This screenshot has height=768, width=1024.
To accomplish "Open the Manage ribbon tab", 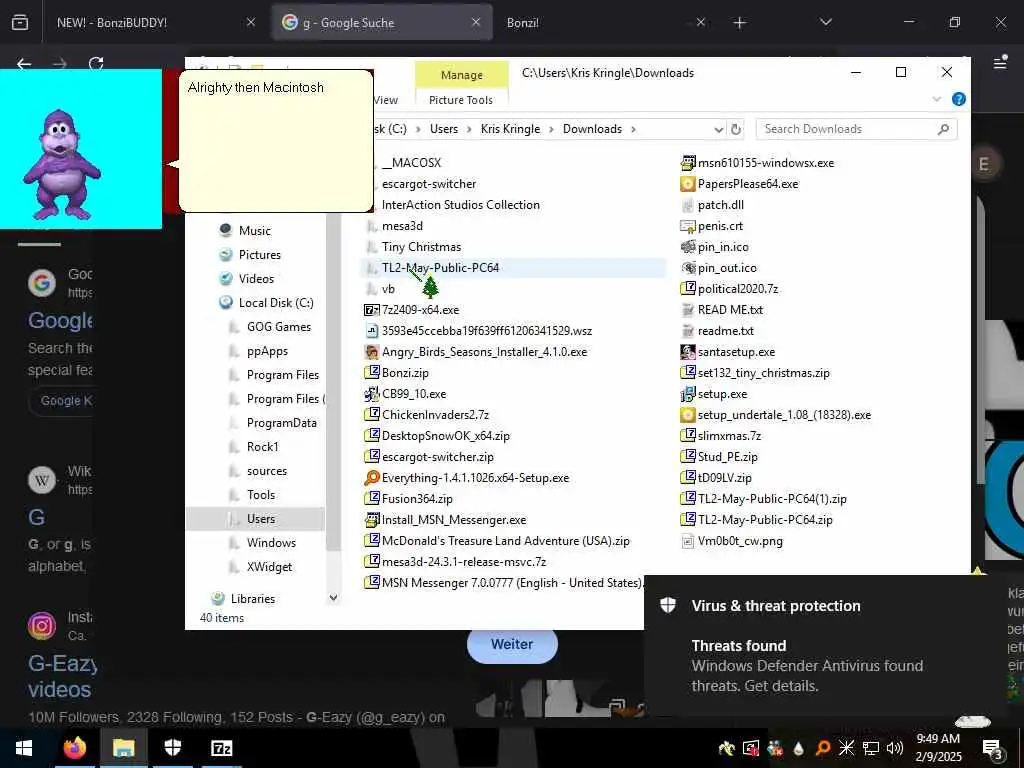I will click(x=462, y=74).
